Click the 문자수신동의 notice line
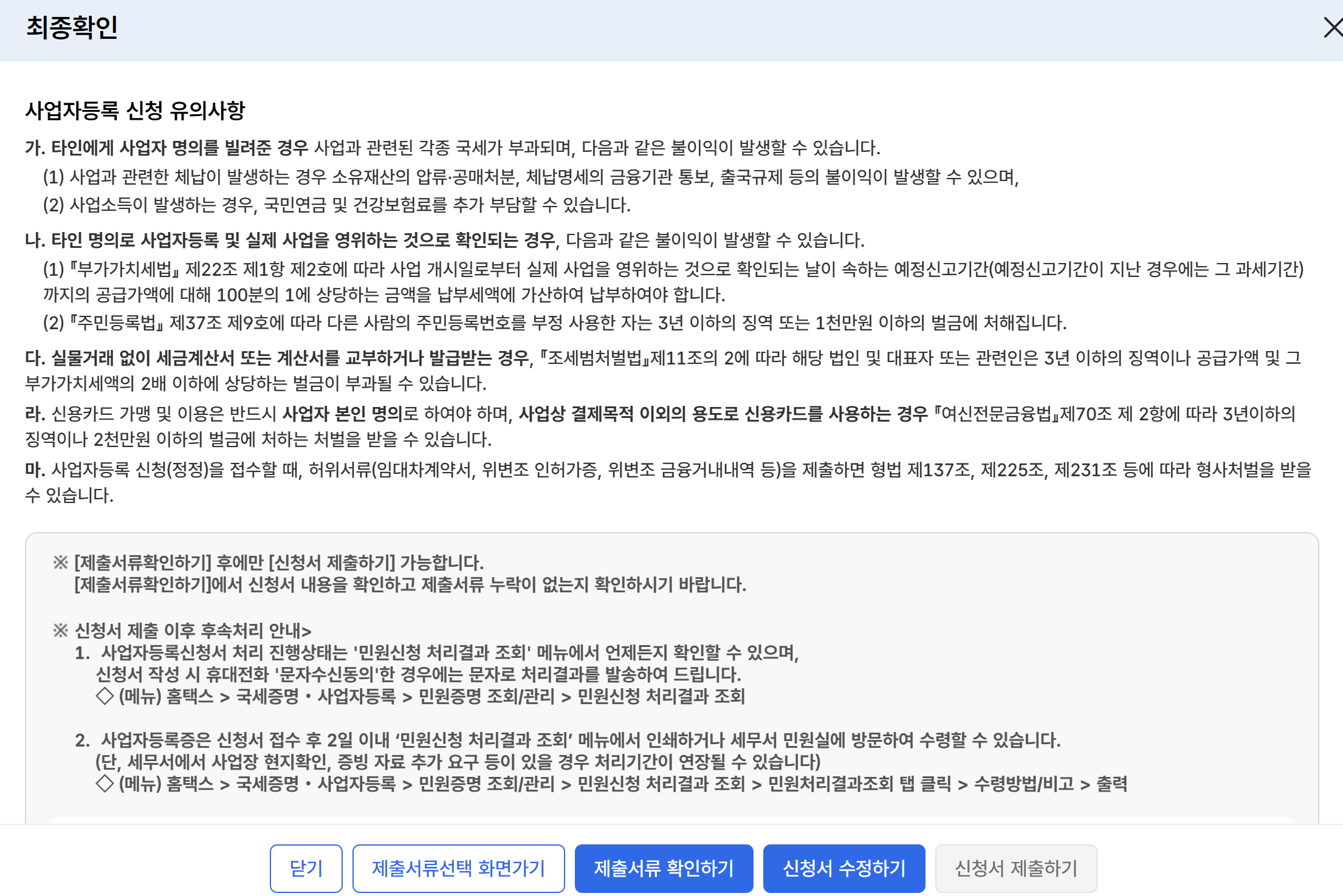1343x896 pixels. 418,674
